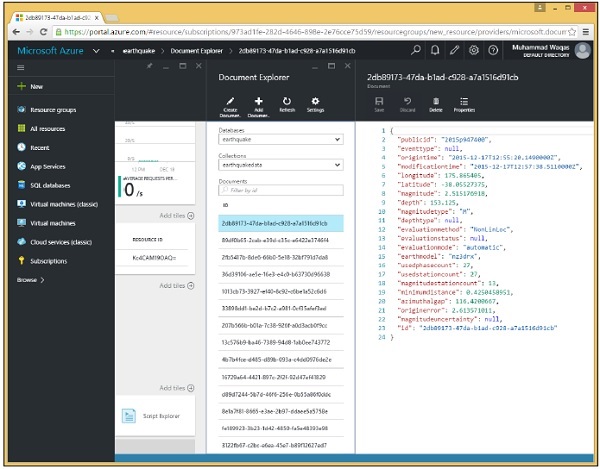Image resolution: width=600 pixels, height=469 pixels.
Task: Click the search magnifier in top bar
Action: [416, 50]
